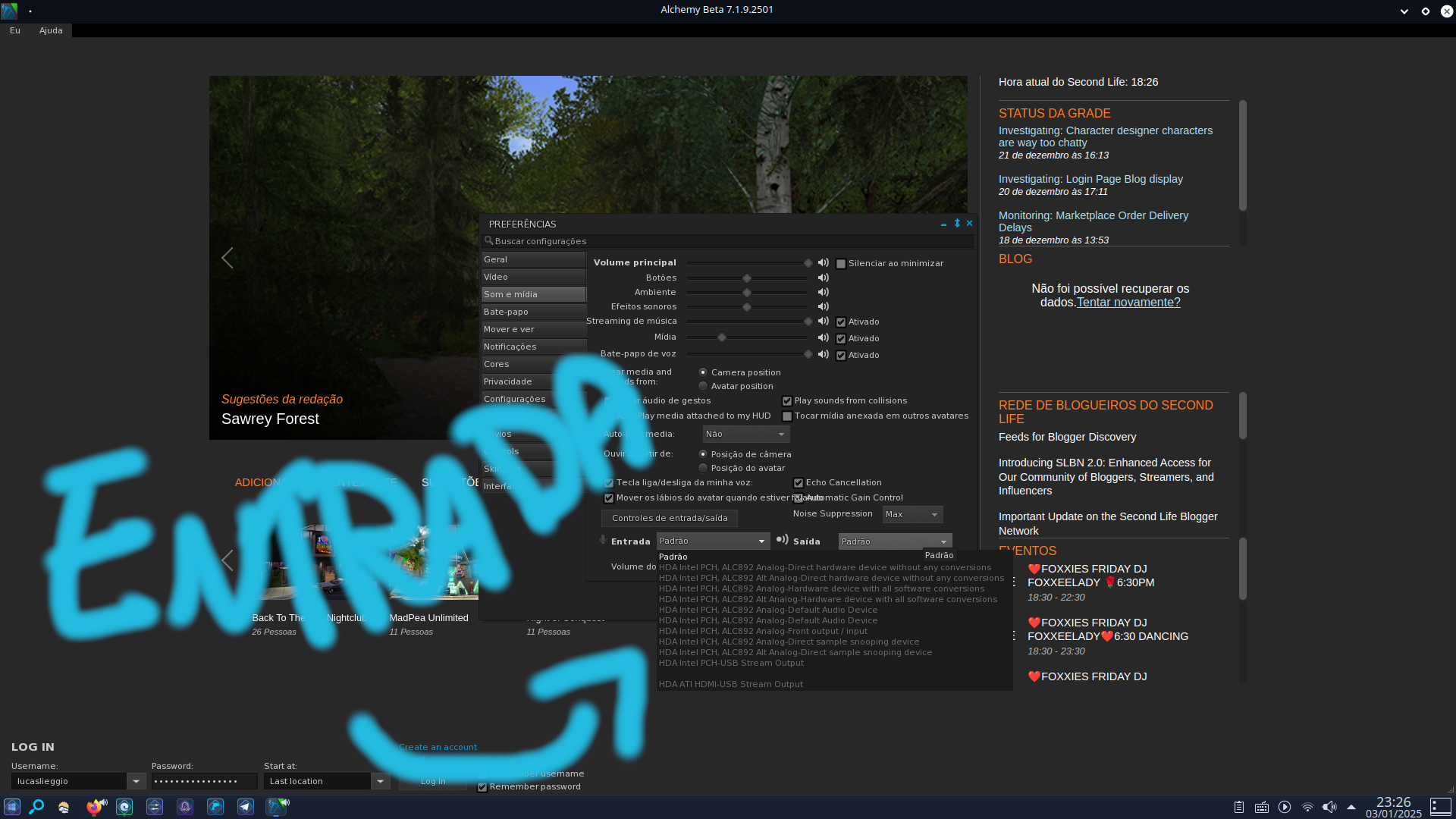Open the Noise Suppression Max dropdown

coord(912,514)
